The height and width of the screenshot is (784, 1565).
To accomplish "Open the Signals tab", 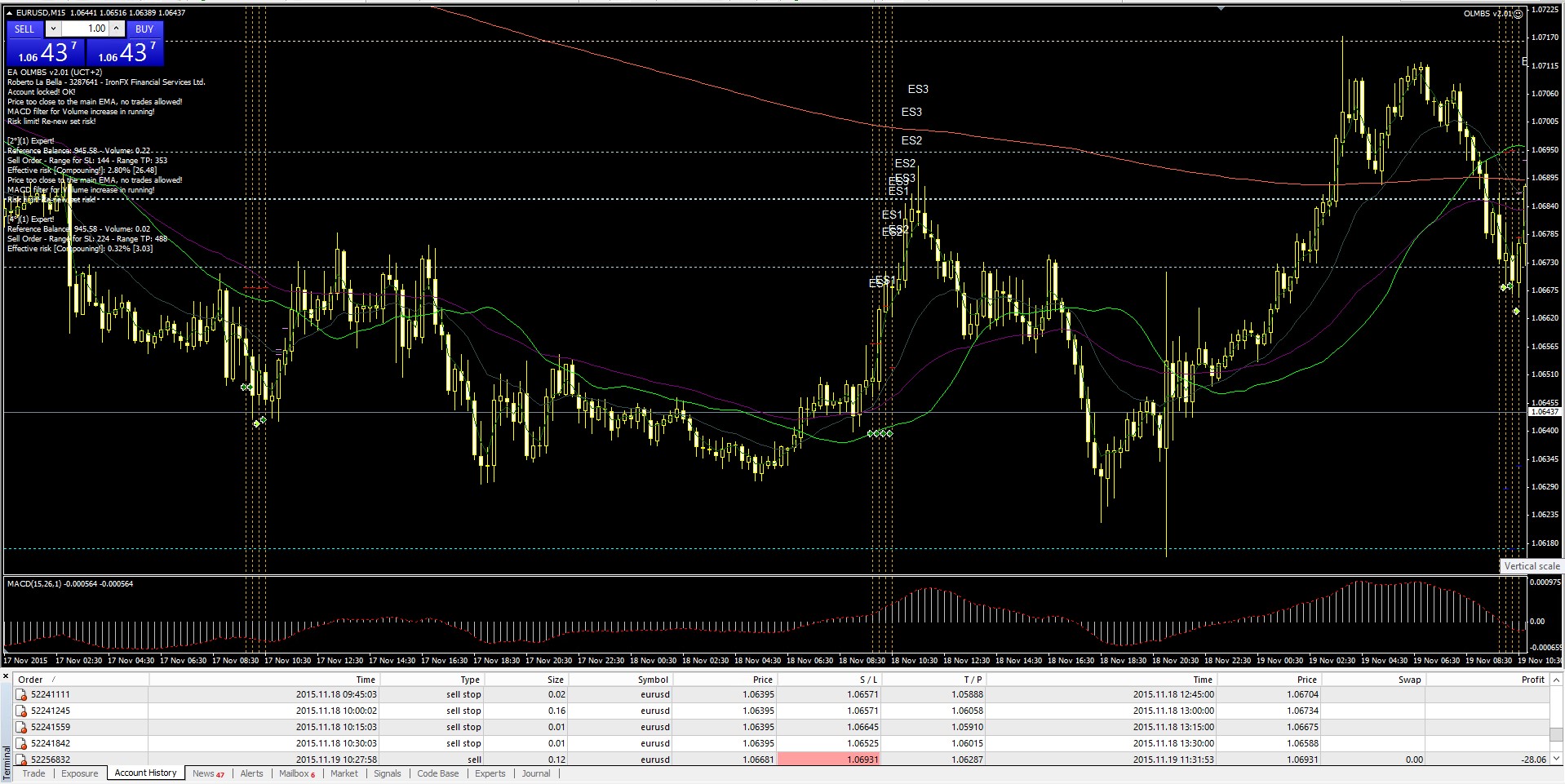I will [388, 773].
